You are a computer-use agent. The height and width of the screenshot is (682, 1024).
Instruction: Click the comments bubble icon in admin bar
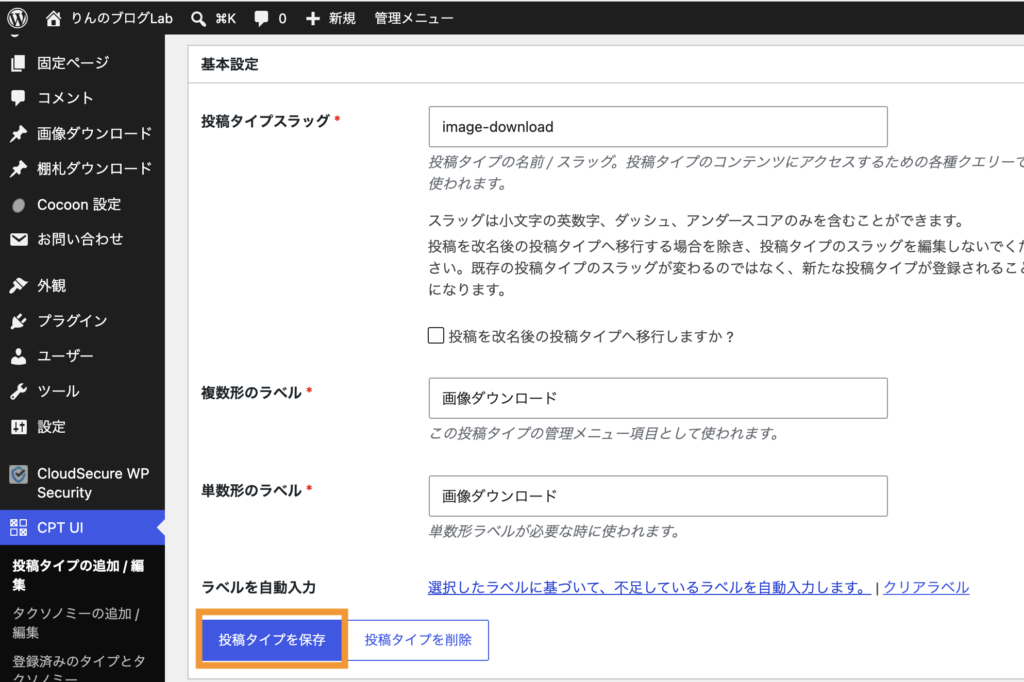click(261, 18)
